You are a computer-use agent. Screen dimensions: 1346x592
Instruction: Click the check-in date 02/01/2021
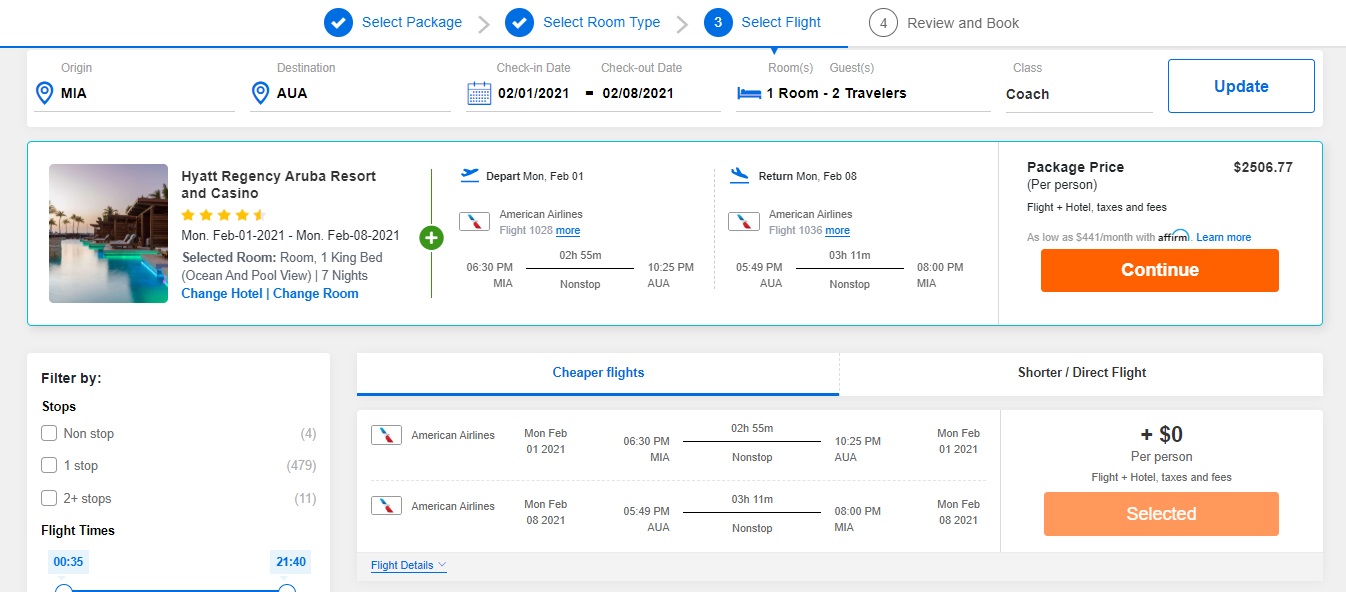[536, 93]
